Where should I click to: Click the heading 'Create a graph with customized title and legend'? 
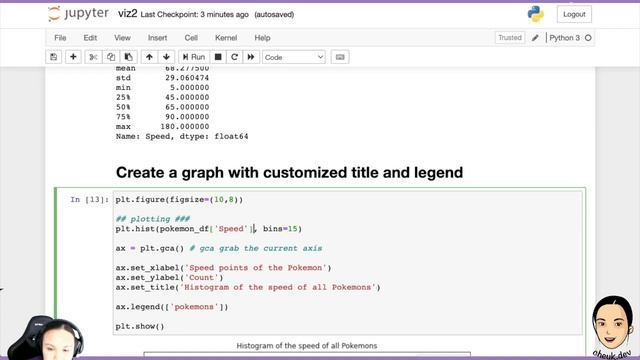(289, 173)
